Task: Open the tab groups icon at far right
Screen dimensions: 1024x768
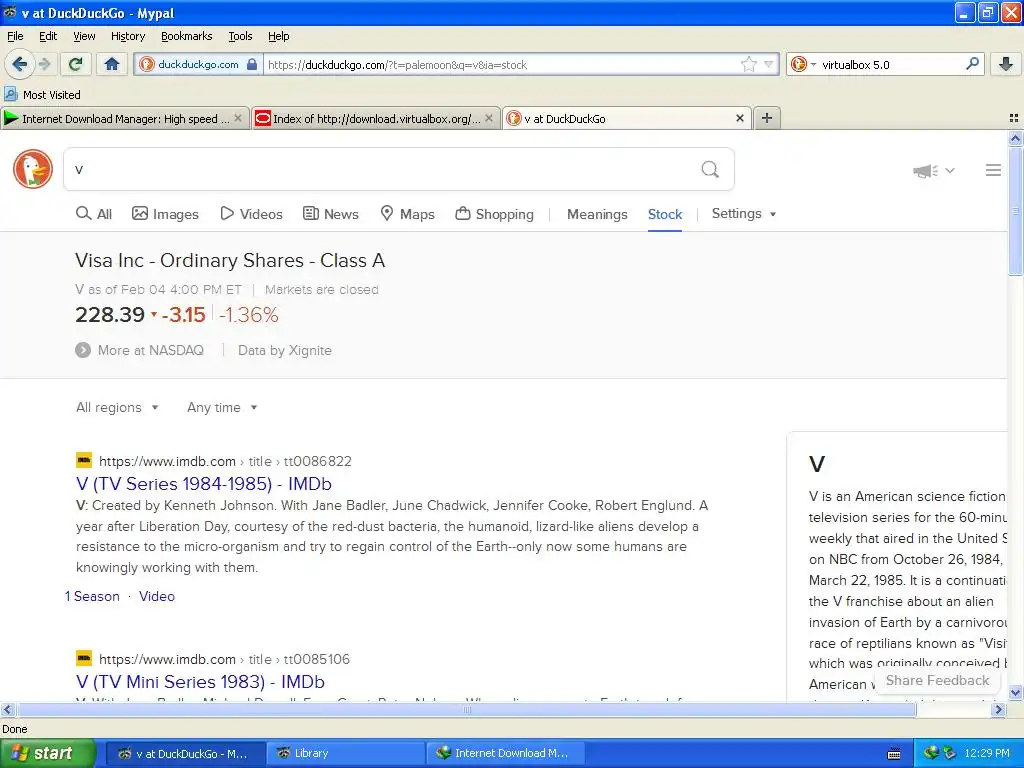Action: click(1014, 118)
